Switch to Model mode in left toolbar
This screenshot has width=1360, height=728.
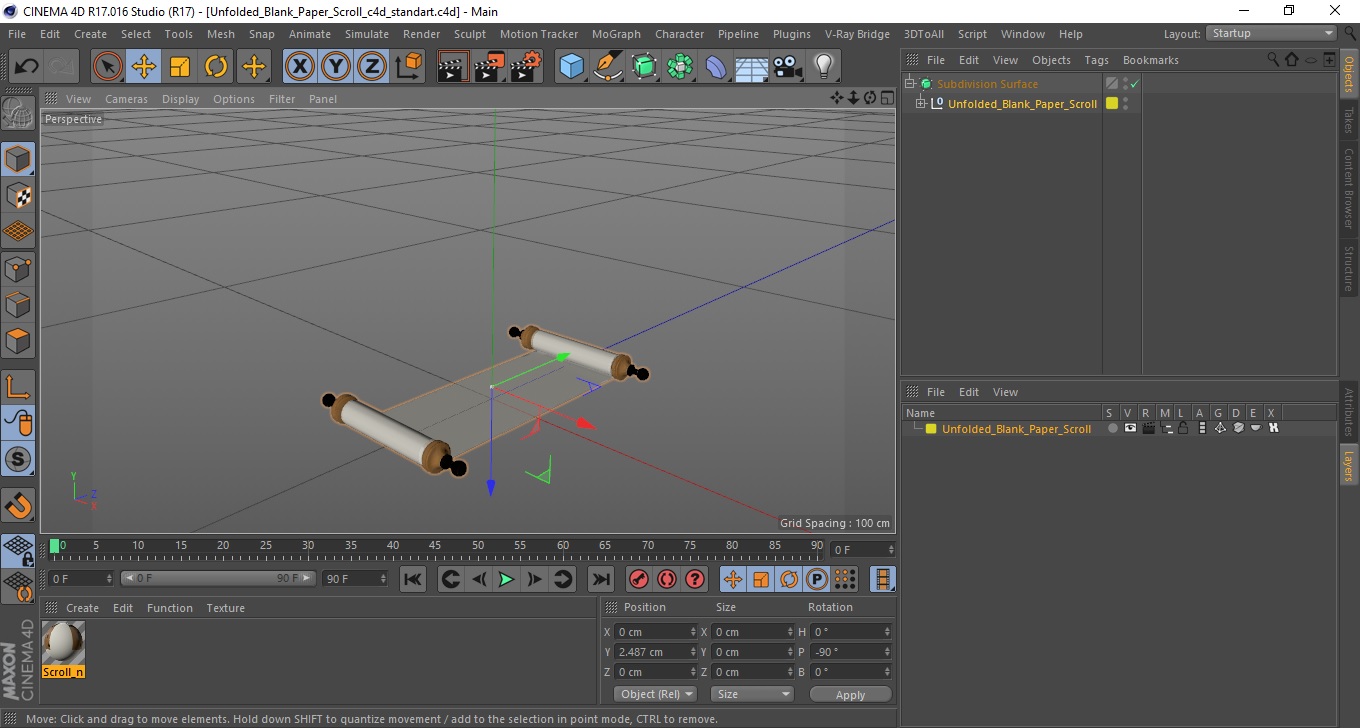click(18, 158)
